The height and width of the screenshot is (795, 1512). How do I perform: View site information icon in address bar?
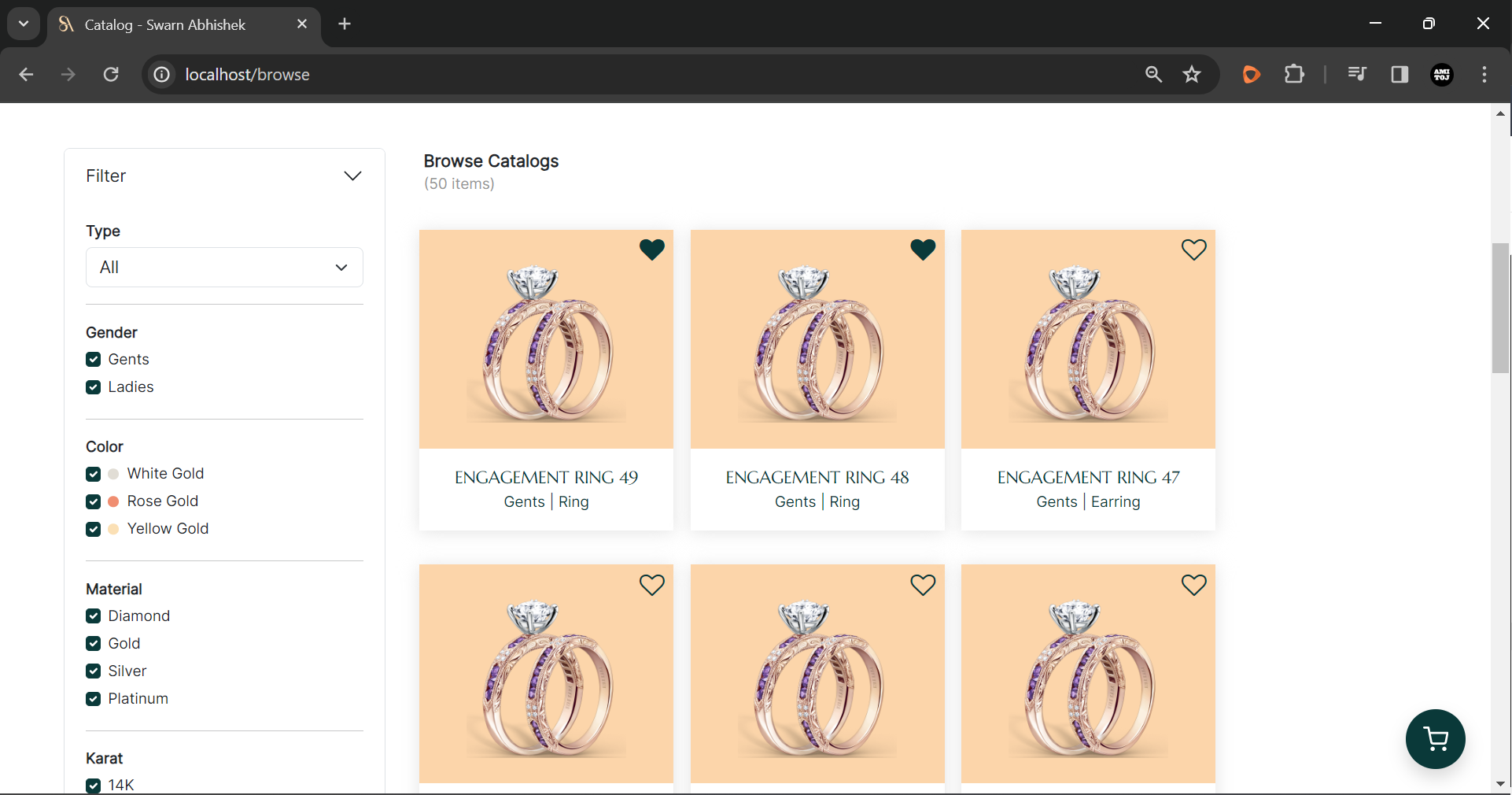(161, 75)
